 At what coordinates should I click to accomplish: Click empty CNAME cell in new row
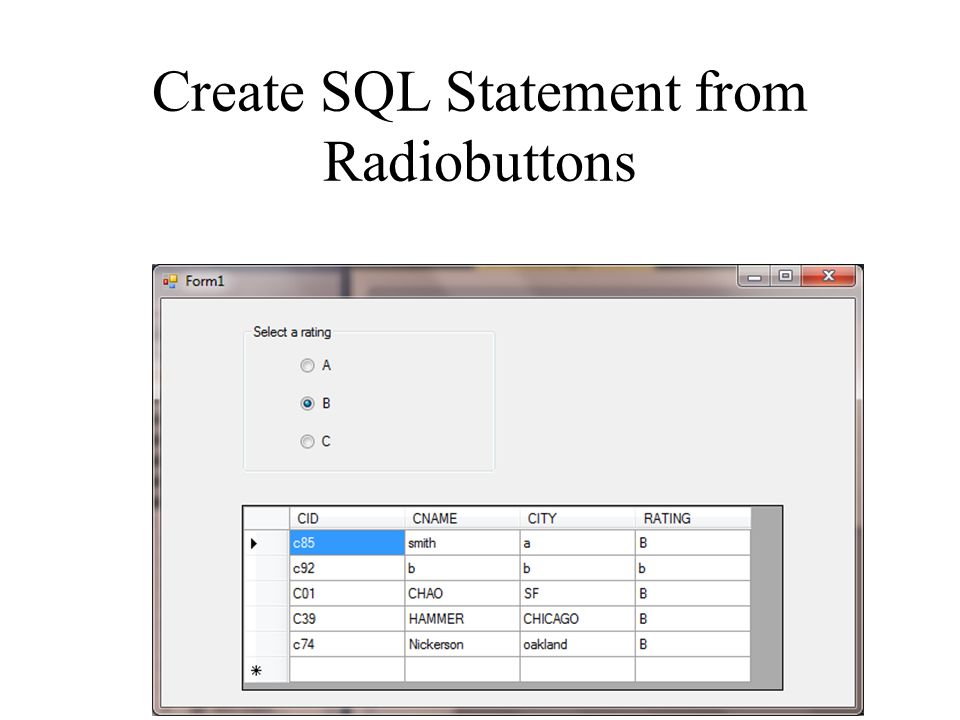[x=462, y=670]
